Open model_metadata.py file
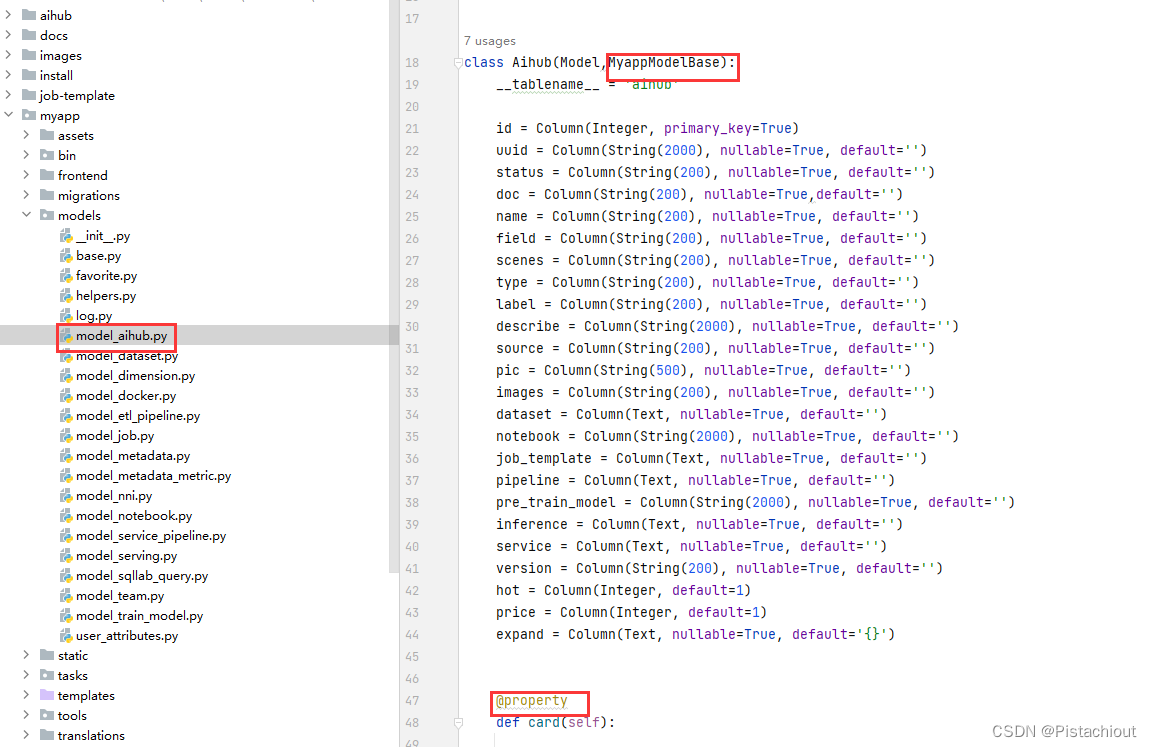The width and height of the screenshot is (1152, 747). click(x=133, y=455)
